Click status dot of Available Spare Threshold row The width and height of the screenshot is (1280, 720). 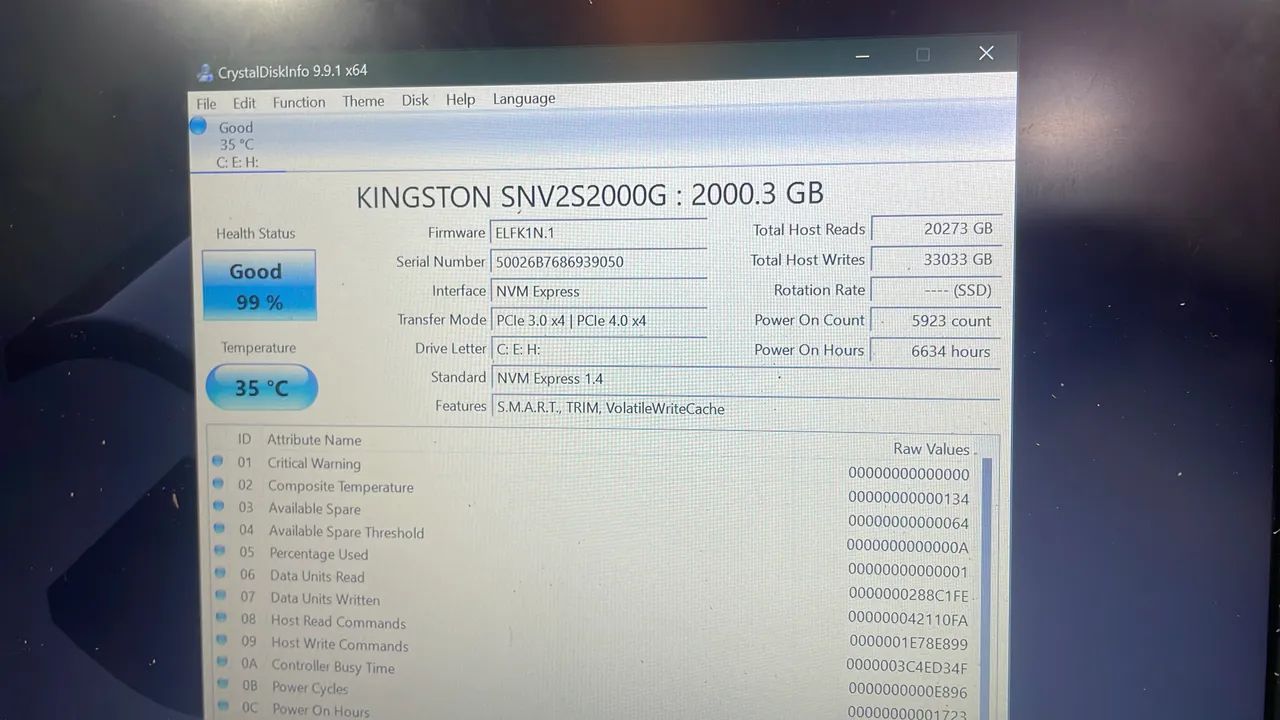point(219,529)
